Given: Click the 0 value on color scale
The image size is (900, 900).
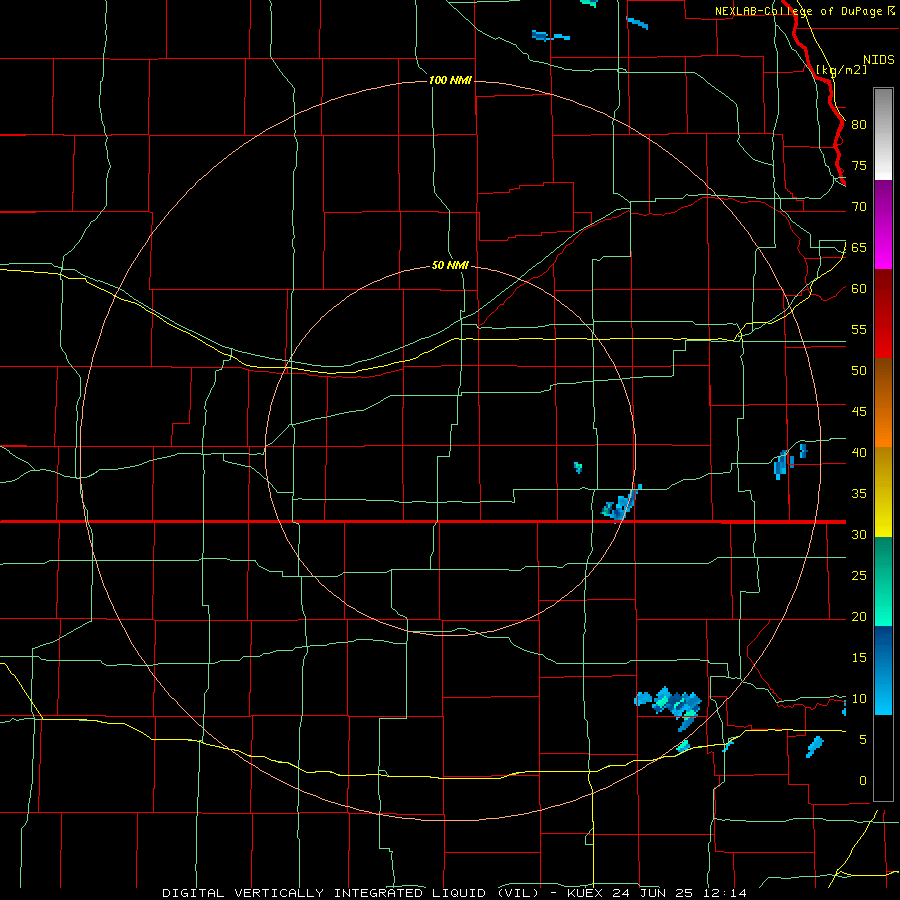Looking at the screenshot, I should click(863, 781).
